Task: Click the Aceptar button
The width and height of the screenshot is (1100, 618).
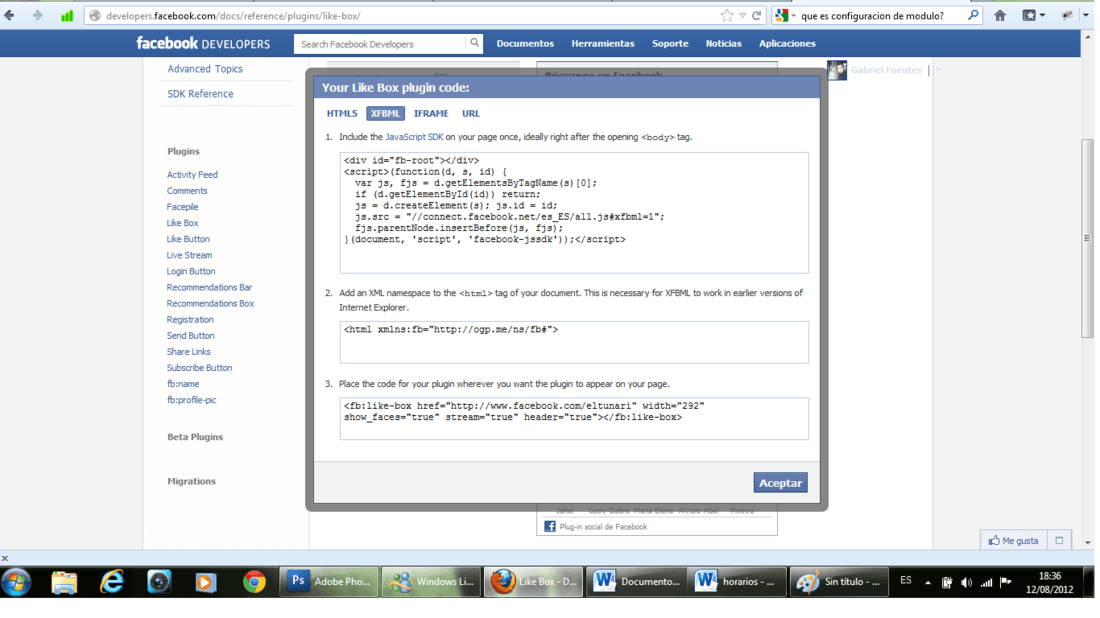Action: [x=780, y=483]
